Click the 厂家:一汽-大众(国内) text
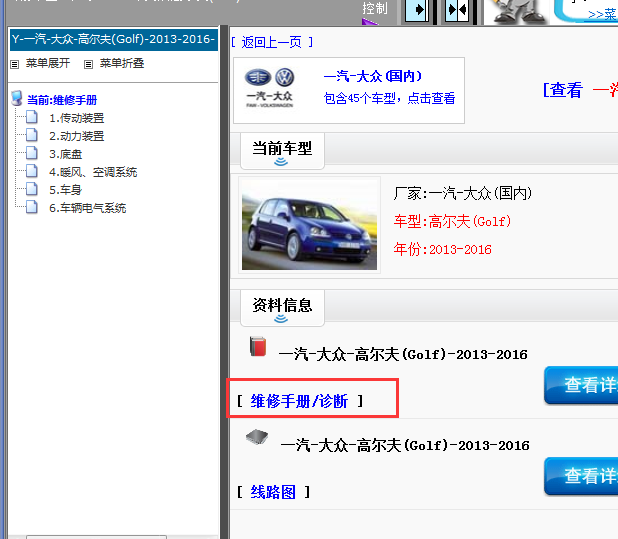The width and height of the screenshot is (618, 539). click(x=463, y=193)
